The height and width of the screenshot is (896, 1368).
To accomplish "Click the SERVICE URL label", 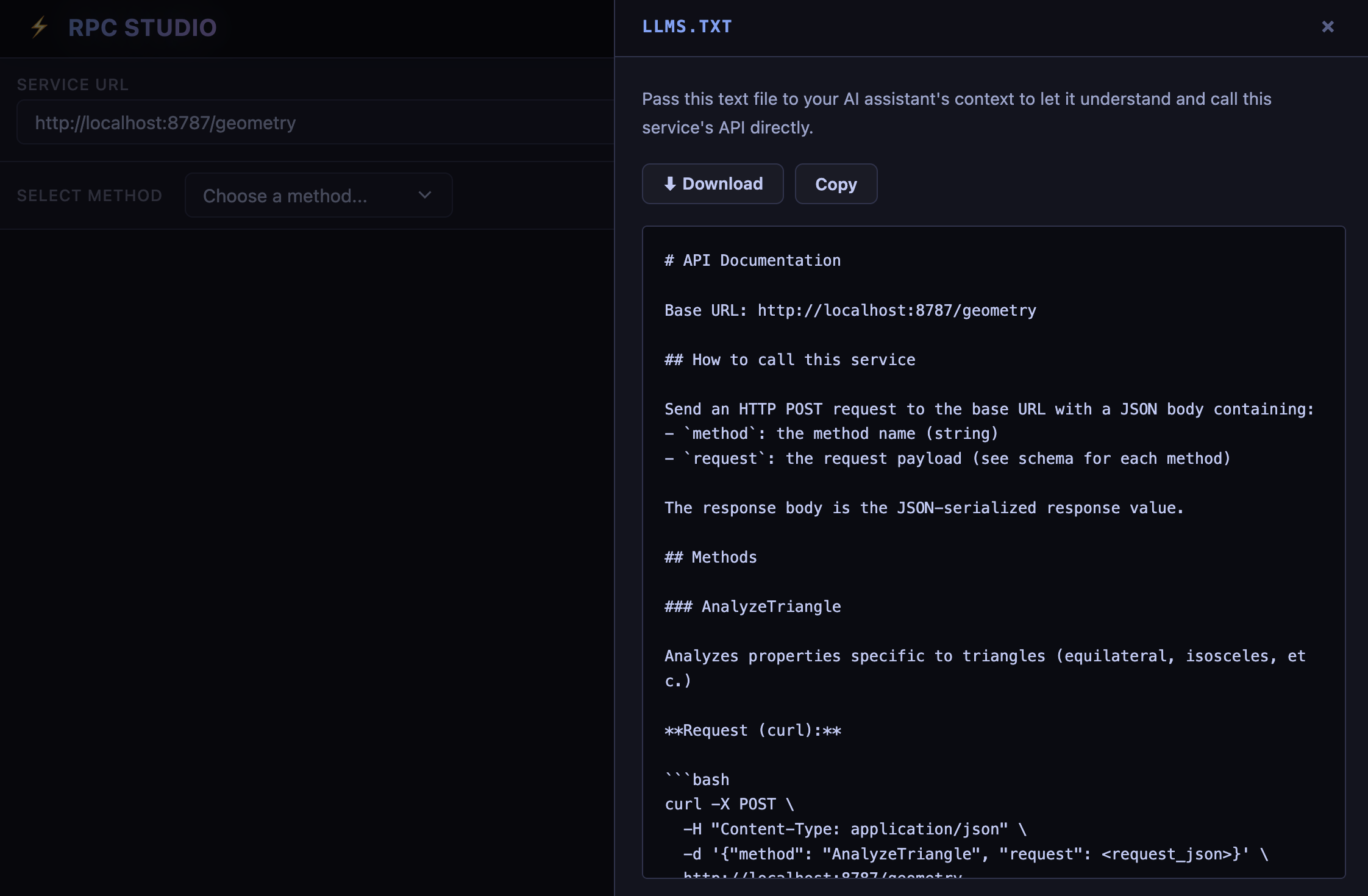I will [73, 85].
